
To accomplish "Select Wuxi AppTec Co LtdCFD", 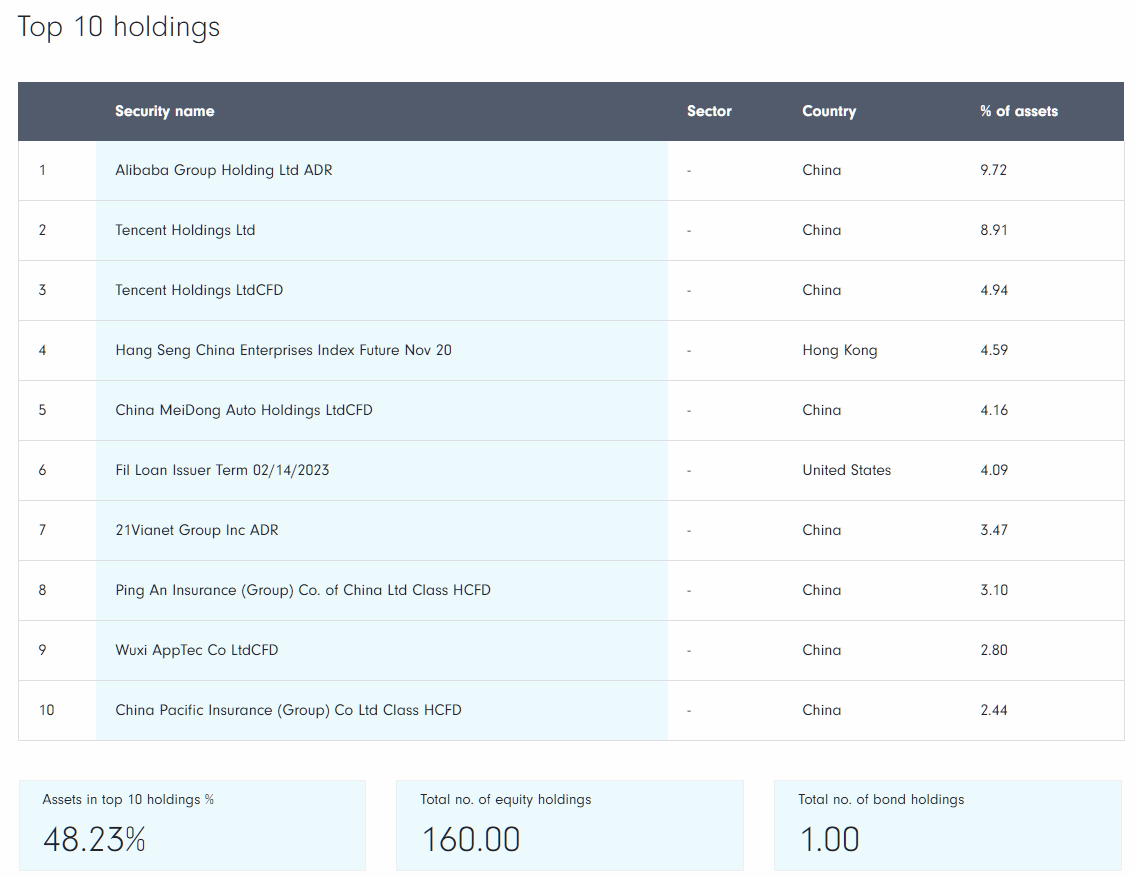I will [197, 650].
